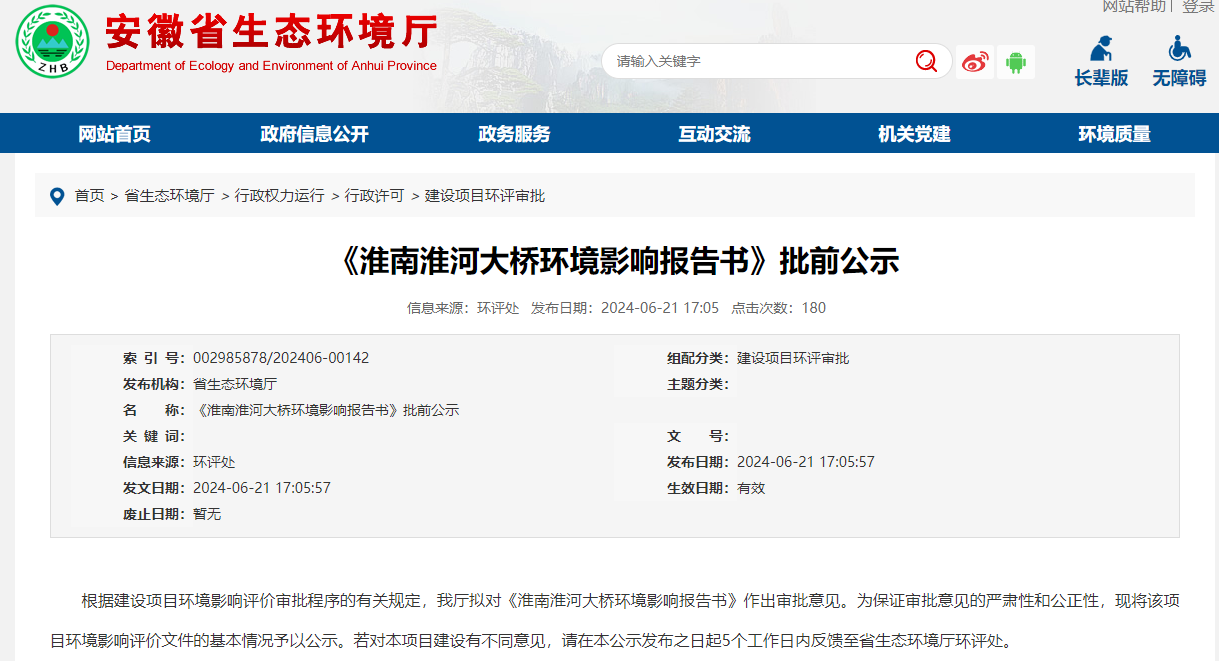Click the red search magnifier icon
The width and height of the screenshot is (1219, 661).
tap(926, 61)
